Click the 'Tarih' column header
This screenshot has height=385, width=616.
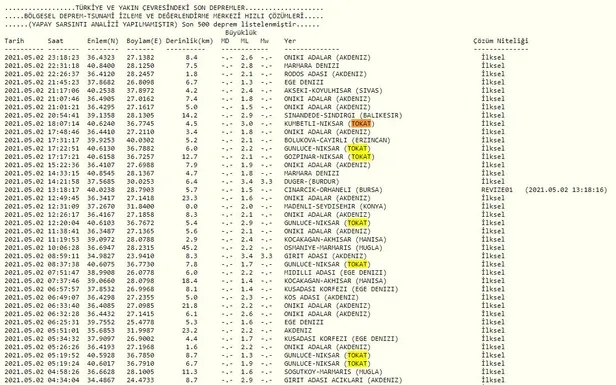click(14, 41)
